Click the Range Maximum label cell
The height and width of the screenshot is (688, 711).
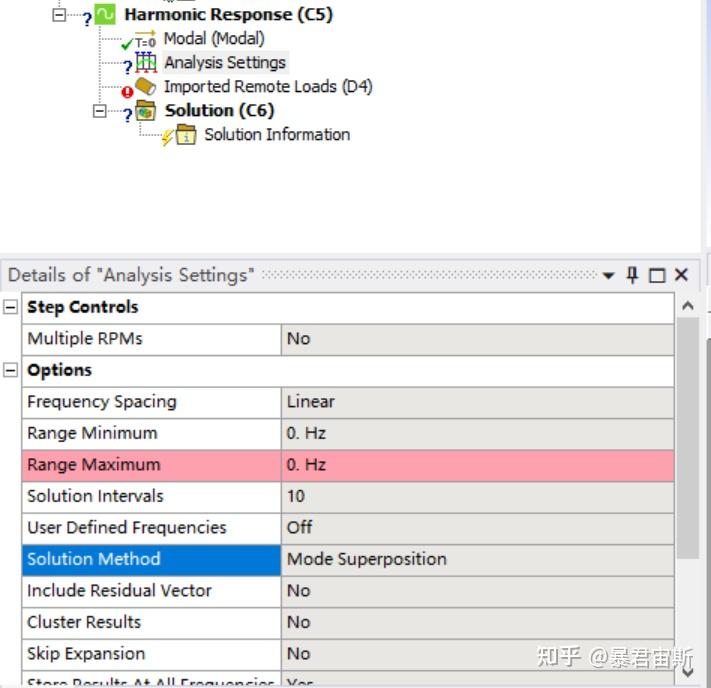click(x=151, y=465)
